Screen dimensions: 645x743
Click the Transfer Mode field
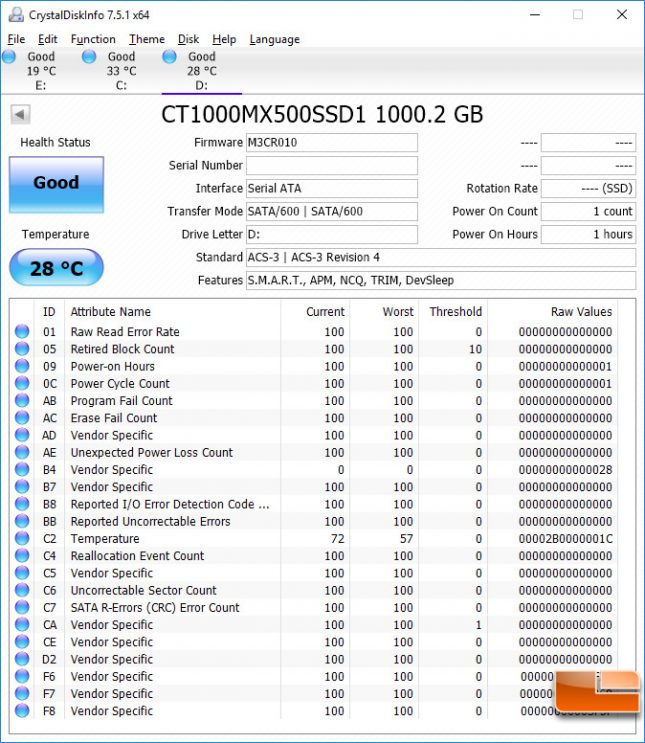click(x=332, y=211)
